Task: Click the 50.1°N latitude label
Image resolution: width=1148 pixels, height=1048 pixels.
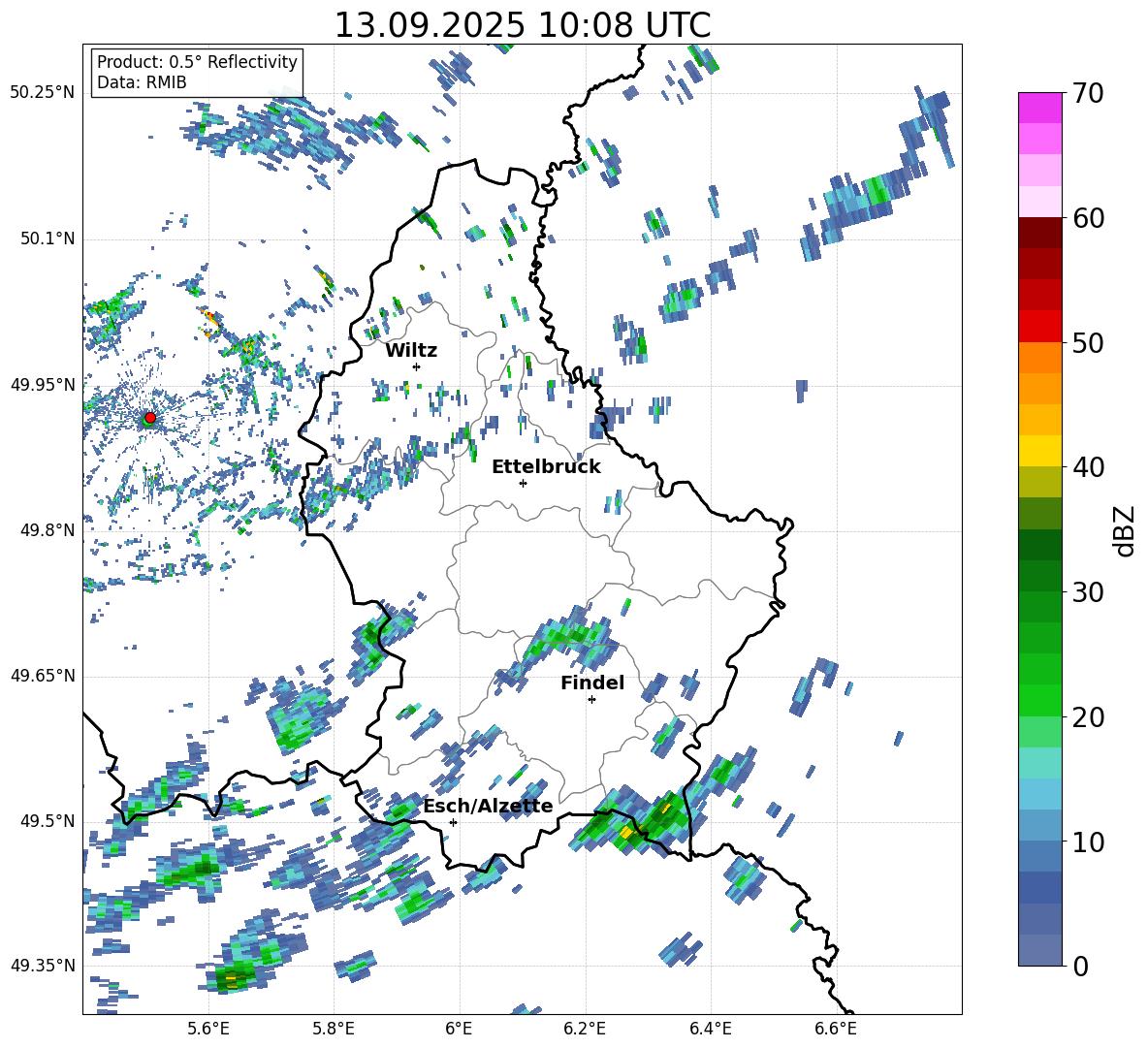Action: (x=47, y=238)
